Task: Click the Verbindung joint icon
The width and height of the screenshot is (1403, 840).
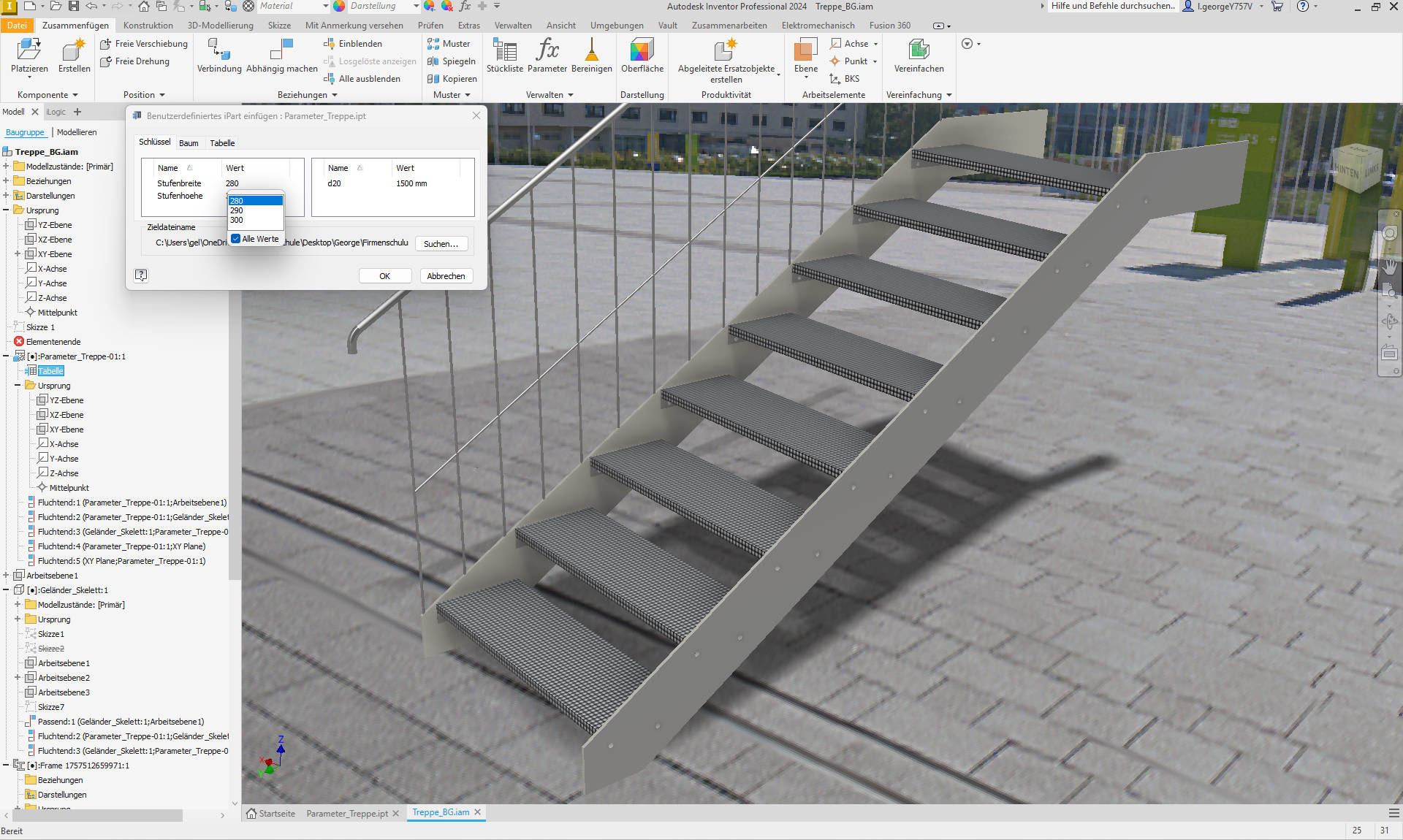Action: click(x=218, y=51)
